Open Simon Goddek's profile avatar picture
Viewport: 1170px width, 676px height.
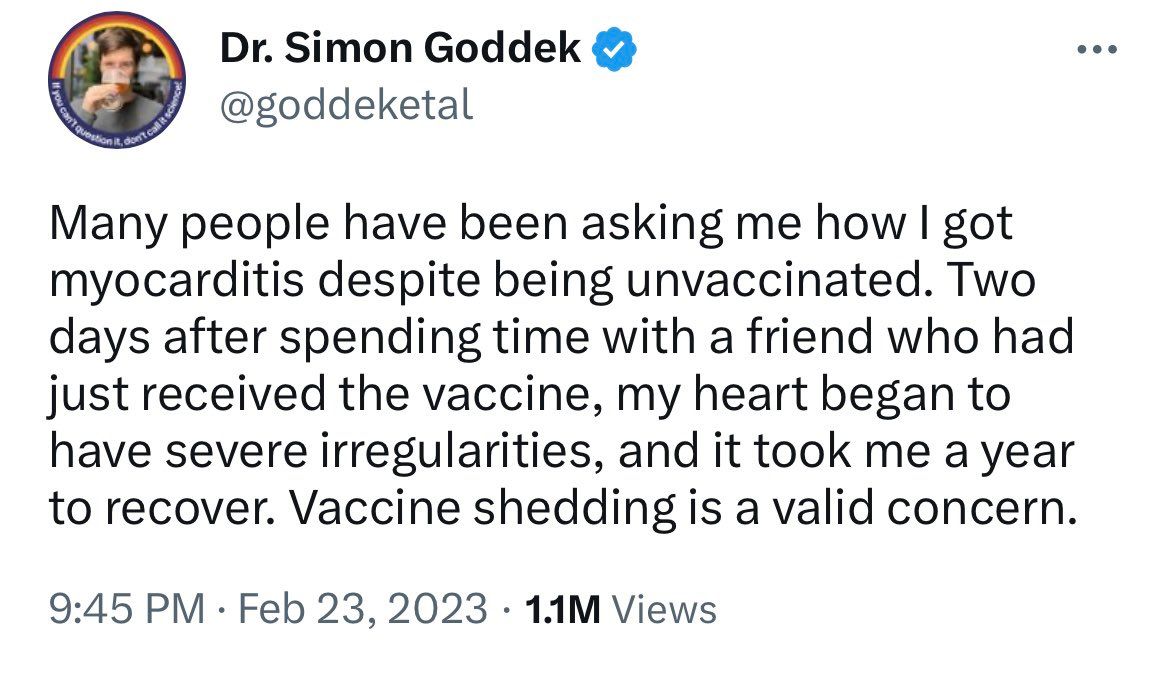(117, 79)
